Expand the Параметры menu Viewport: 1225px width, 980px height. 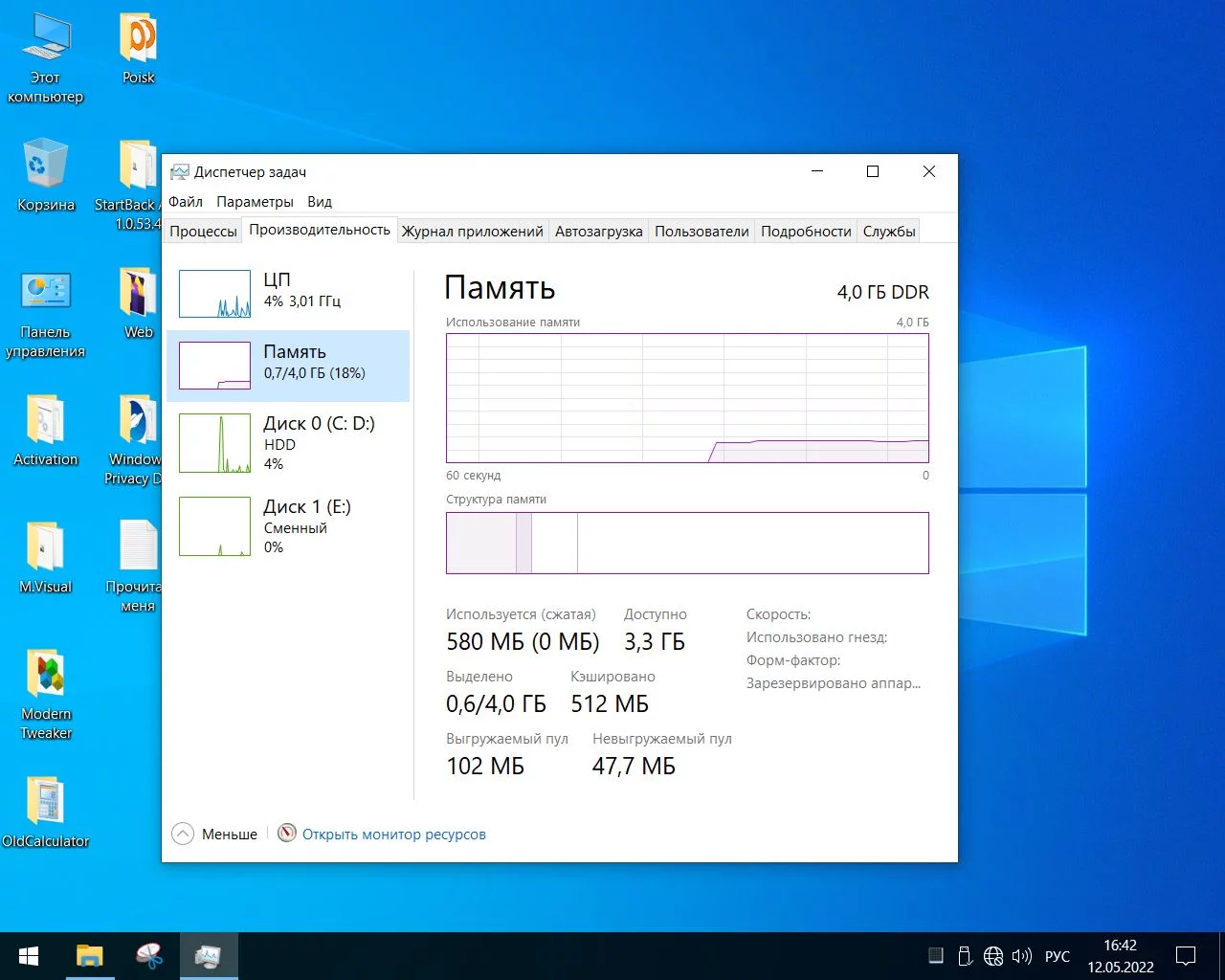point(255,202)
